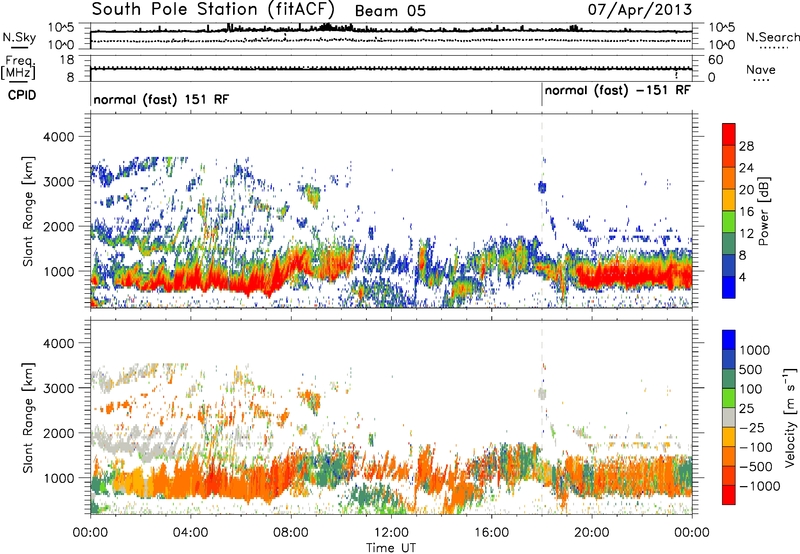Click the 'N.Sky' legend label
Screen dimensions: 800x554
[x=19, y=37]
